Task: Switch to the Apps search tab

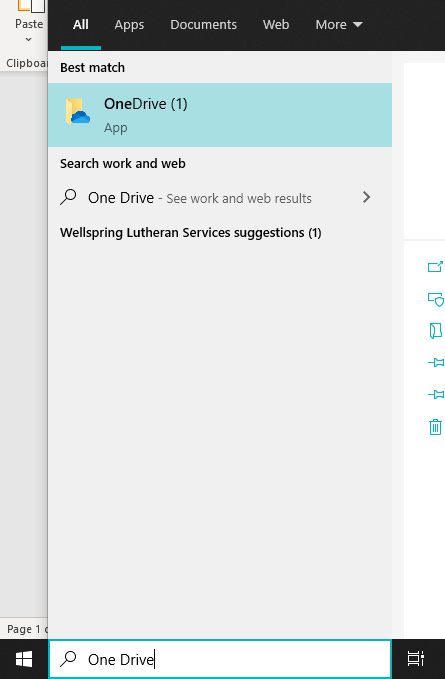Action: point(129,25)
